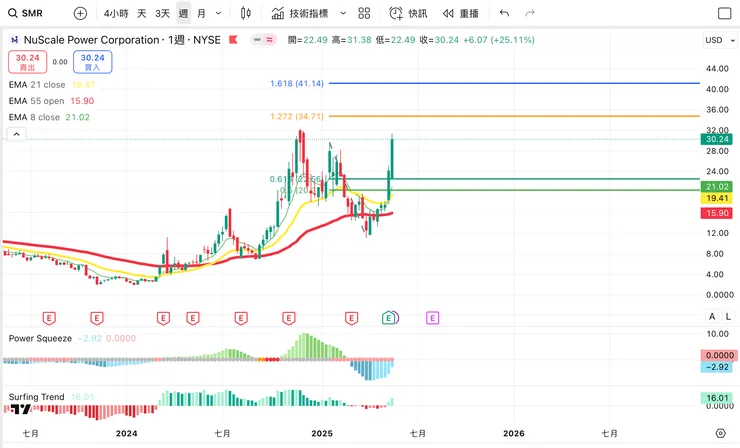740x448 pixels.
Task: Open the SMR symbol search
Action: (x=26, y=13)
